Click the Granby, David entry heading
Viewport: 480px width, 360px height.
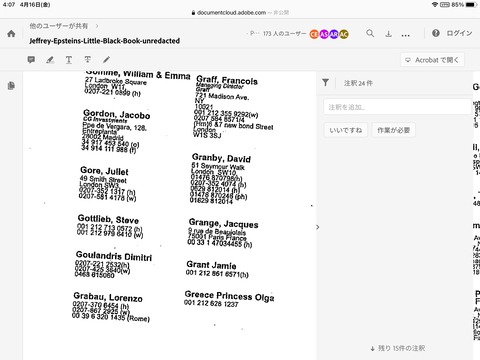(221, 158)
